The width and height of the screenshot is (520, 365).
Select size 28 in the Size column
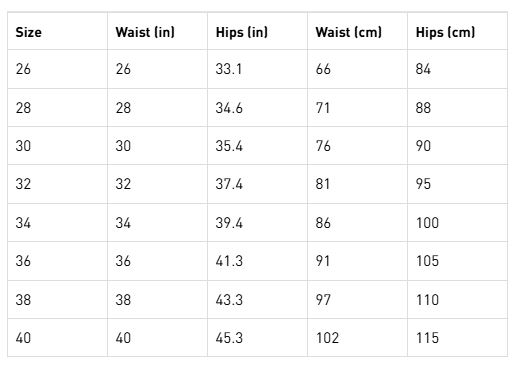pos(23,108)
